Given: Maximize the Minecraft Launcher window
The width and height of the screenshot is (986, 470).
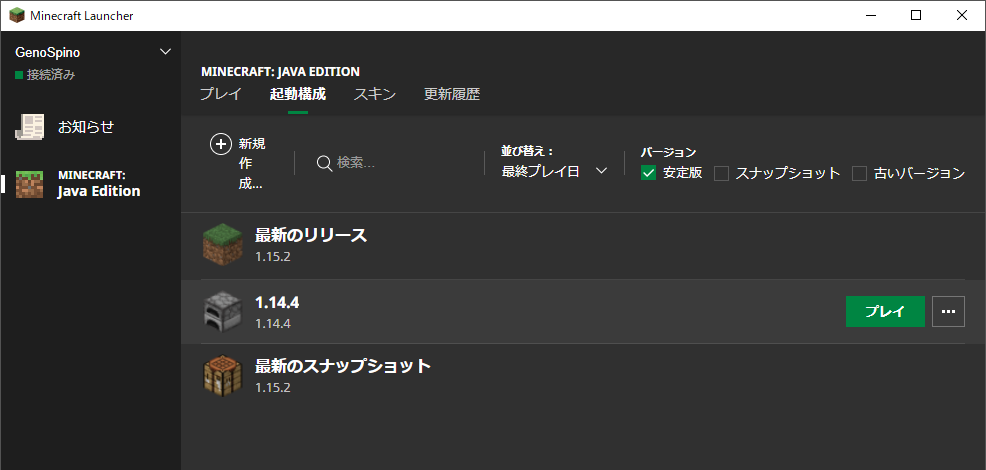Looking at the screenshot, I should [x=916, y=16].
